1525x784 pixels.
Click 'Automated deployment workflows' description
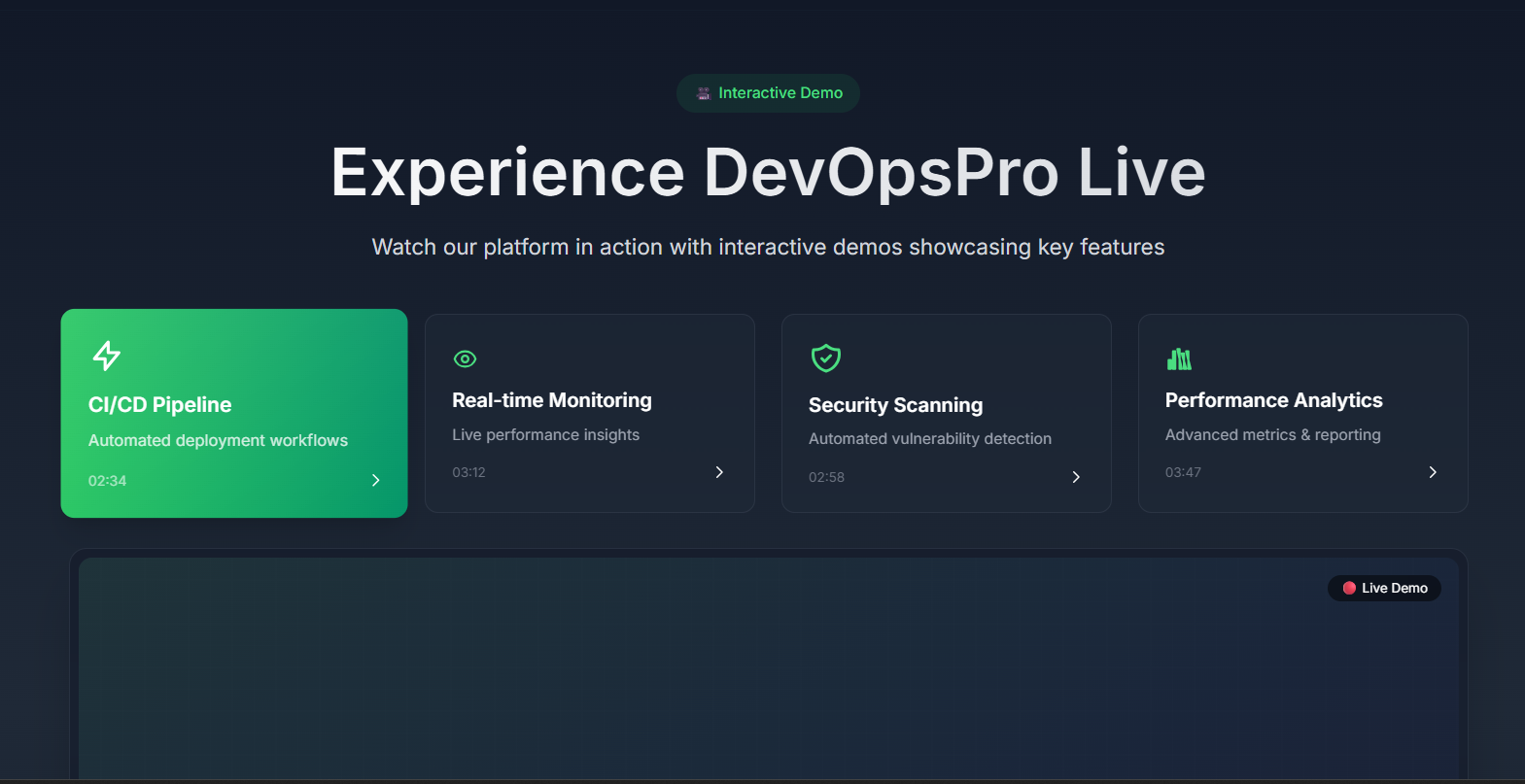[218, 440]
